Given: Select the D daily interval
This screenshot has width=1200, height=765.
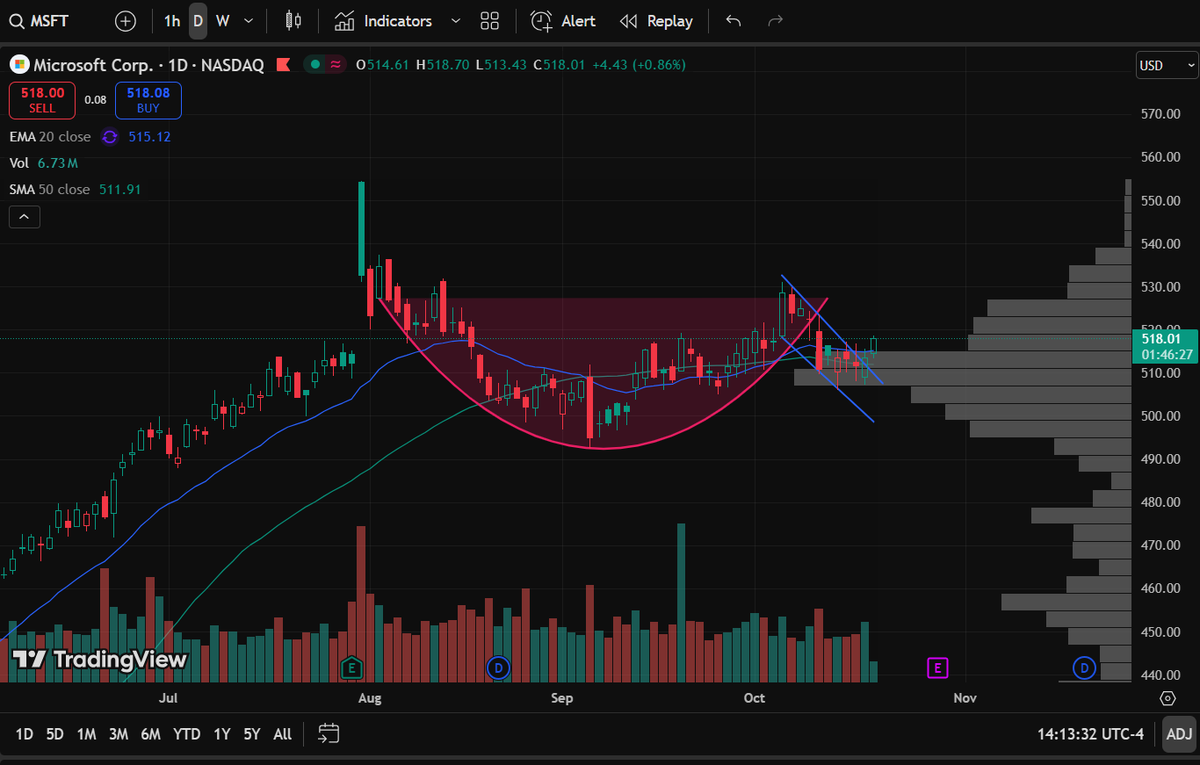Looking at the screenshot, I should coord(198,21).
